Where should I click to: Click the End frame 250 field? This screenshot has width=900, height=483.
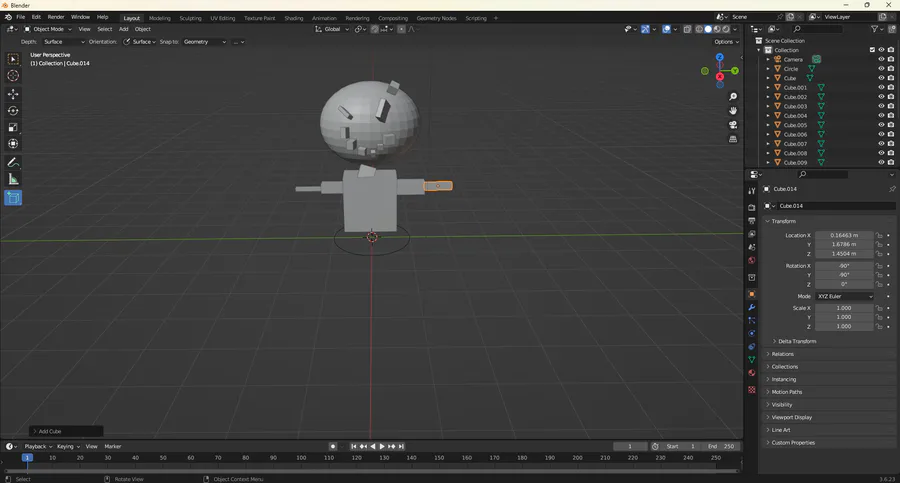(721, 446)
